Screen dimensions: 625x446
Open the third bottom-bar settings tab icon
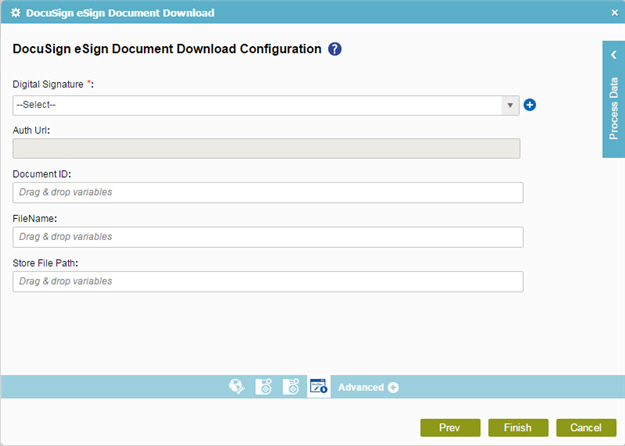(x=291, y=387)
